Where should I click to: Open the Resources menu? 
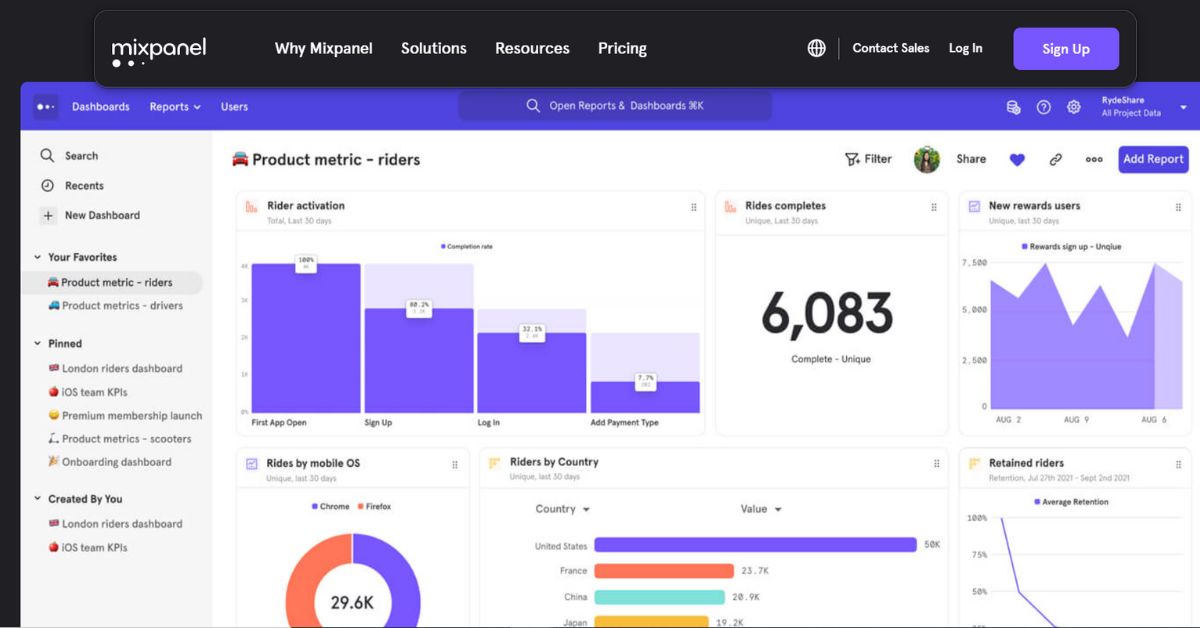pos(532,48)
